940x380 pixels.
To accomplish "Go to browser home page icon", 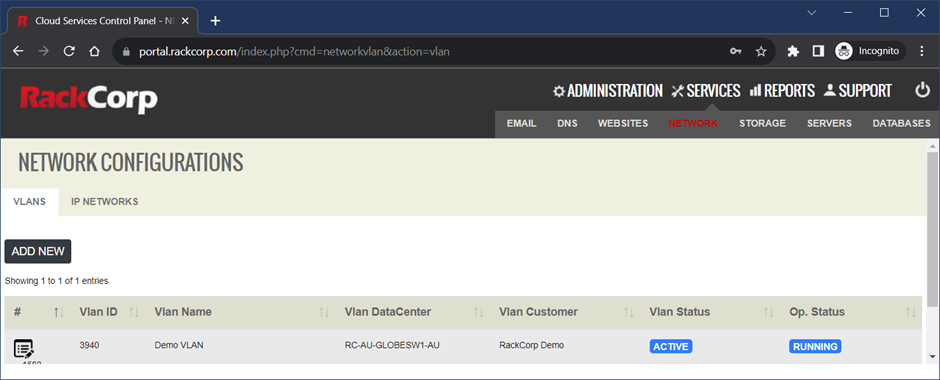I will (x=94, y=52).
